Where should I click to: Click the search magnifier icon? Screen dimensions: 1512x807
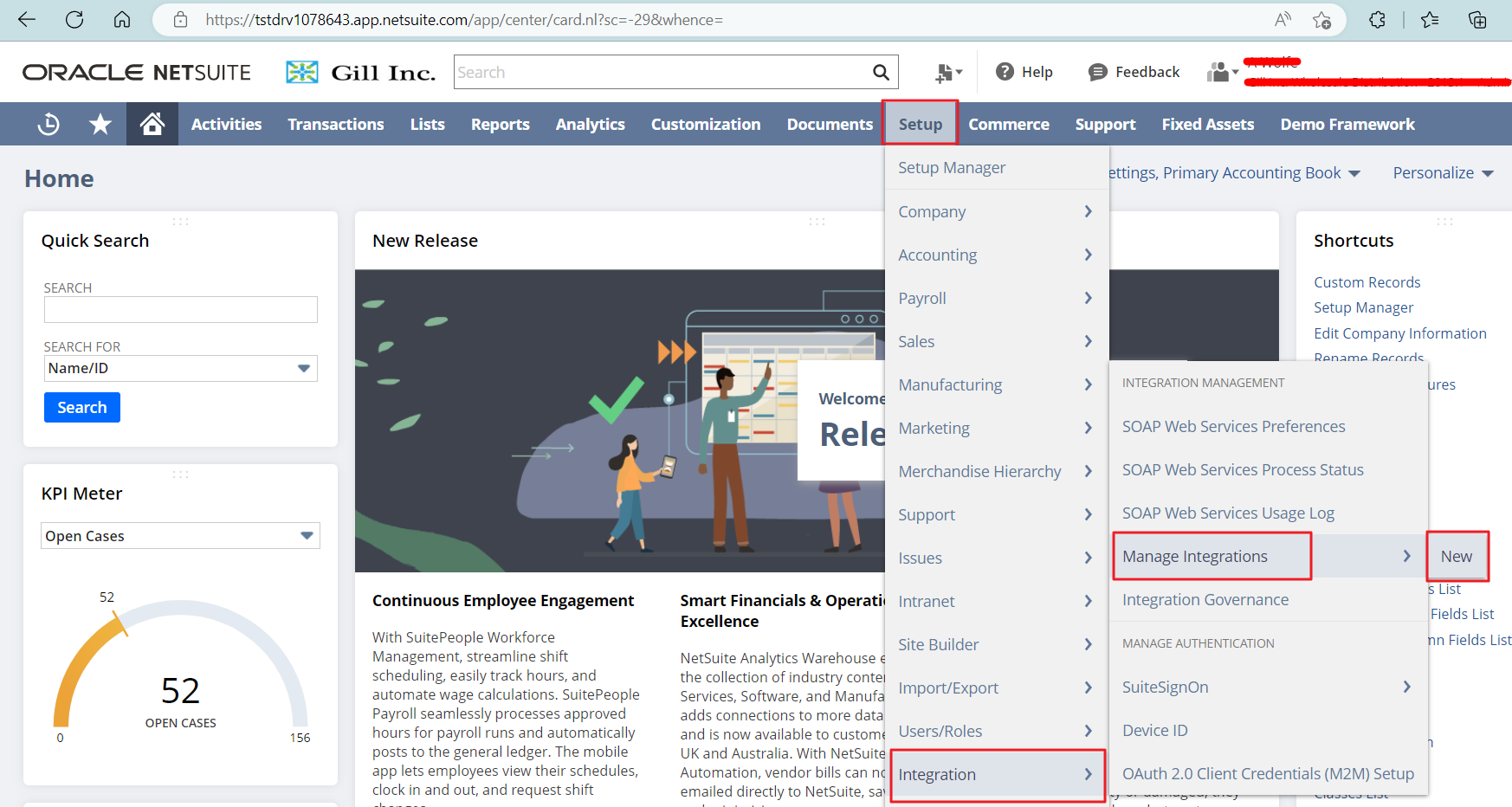click(881, 73)
